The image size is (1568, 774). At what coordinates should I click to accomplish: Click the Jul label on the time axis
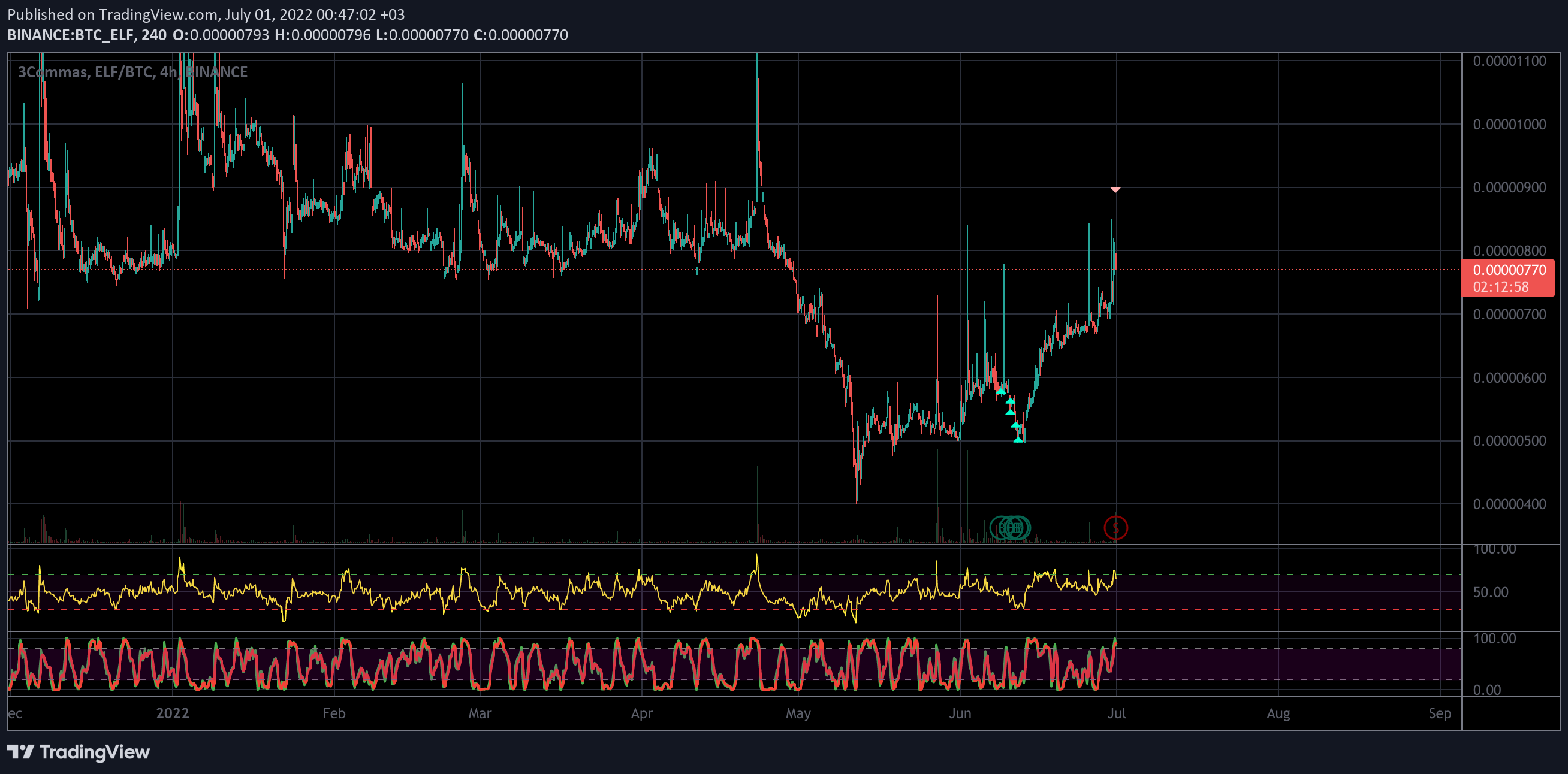[1116, 713]
